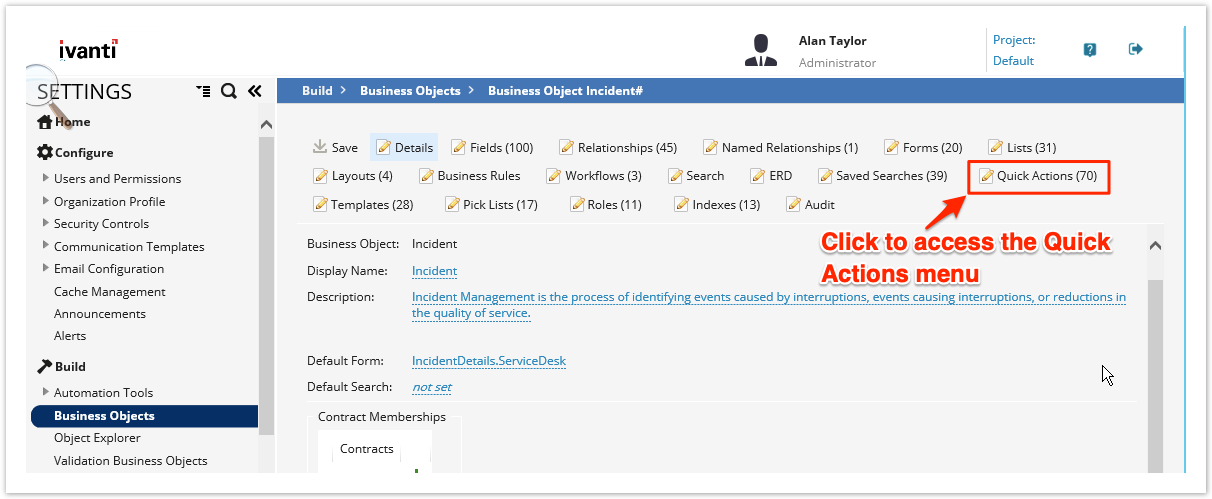Open the Named Relationships (1) tab
Image resolution: width=1212 pixels, height=499 pixels.
coord(780,147)
